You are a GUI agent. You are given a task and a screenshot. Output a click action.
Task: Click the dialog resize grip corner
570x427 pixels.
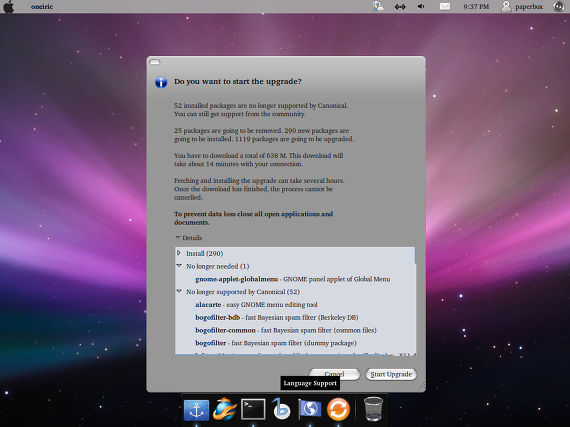[421, 386]
